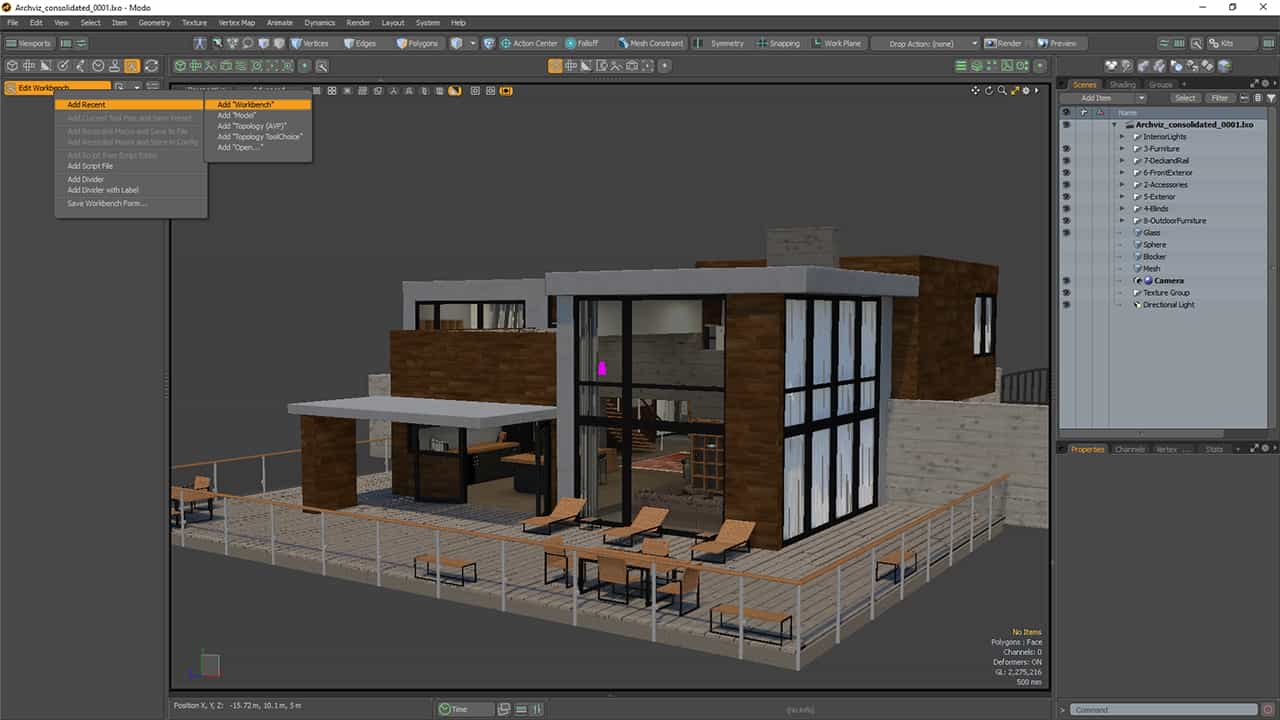This screenshot has width=1280, height=720.
Task: Click the Render button in toolbar
Action: click(1003, 43)
